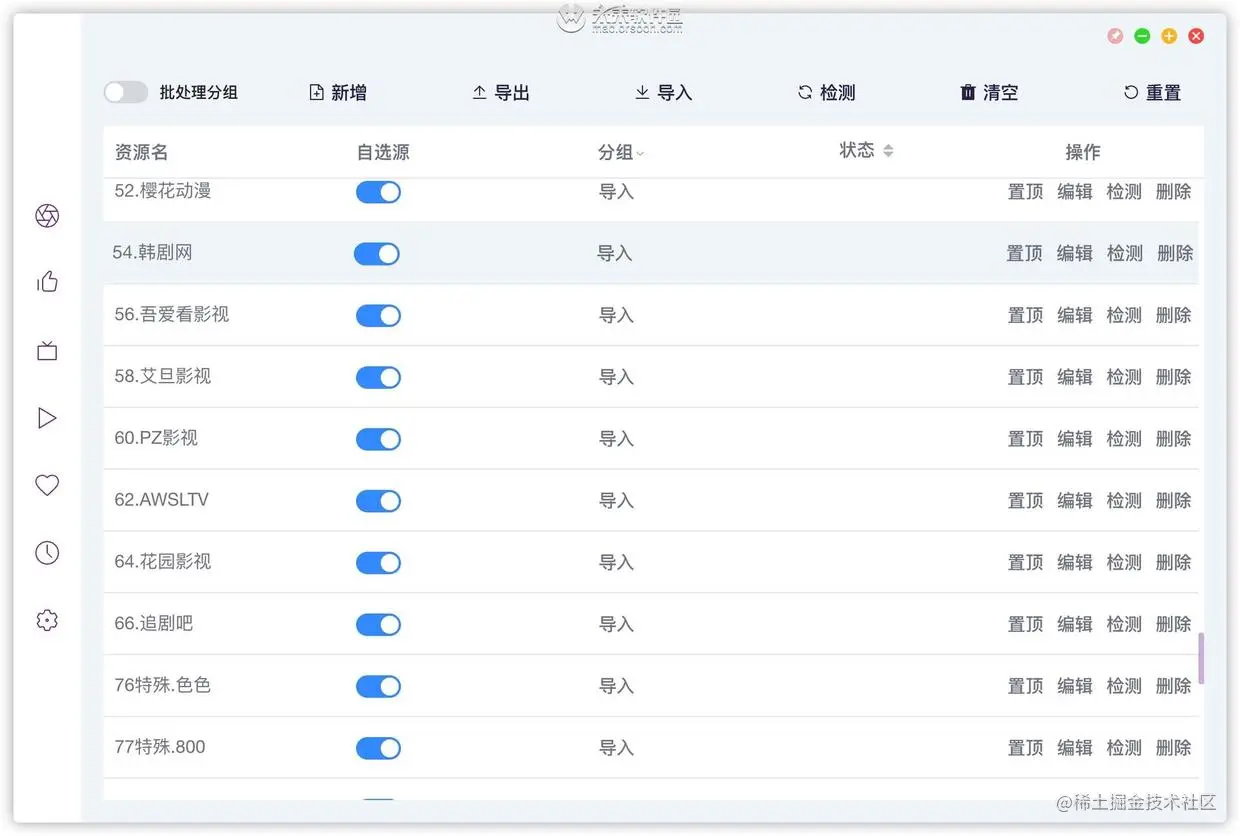Toggle 自选源 switch for 58.艾旦影视
Viewport: 1240px width, 836px height.
pos(378,378)
